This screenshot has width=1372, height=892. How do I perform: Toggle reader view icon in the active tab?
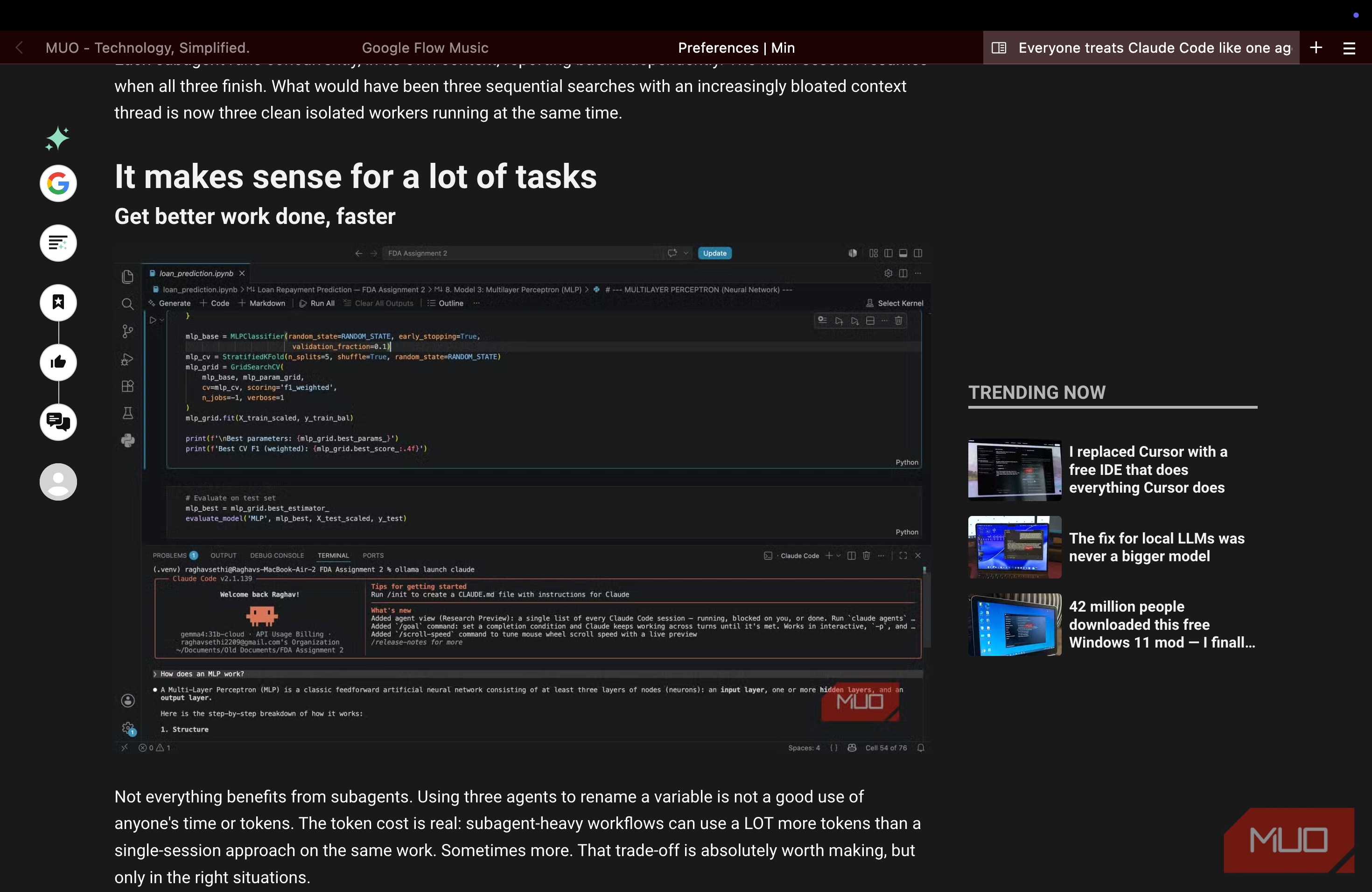point(999,48)
